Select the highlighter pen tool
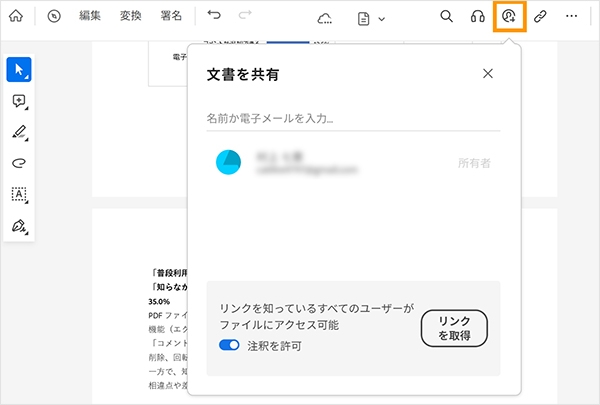600x405 pixels. (19, 132)
